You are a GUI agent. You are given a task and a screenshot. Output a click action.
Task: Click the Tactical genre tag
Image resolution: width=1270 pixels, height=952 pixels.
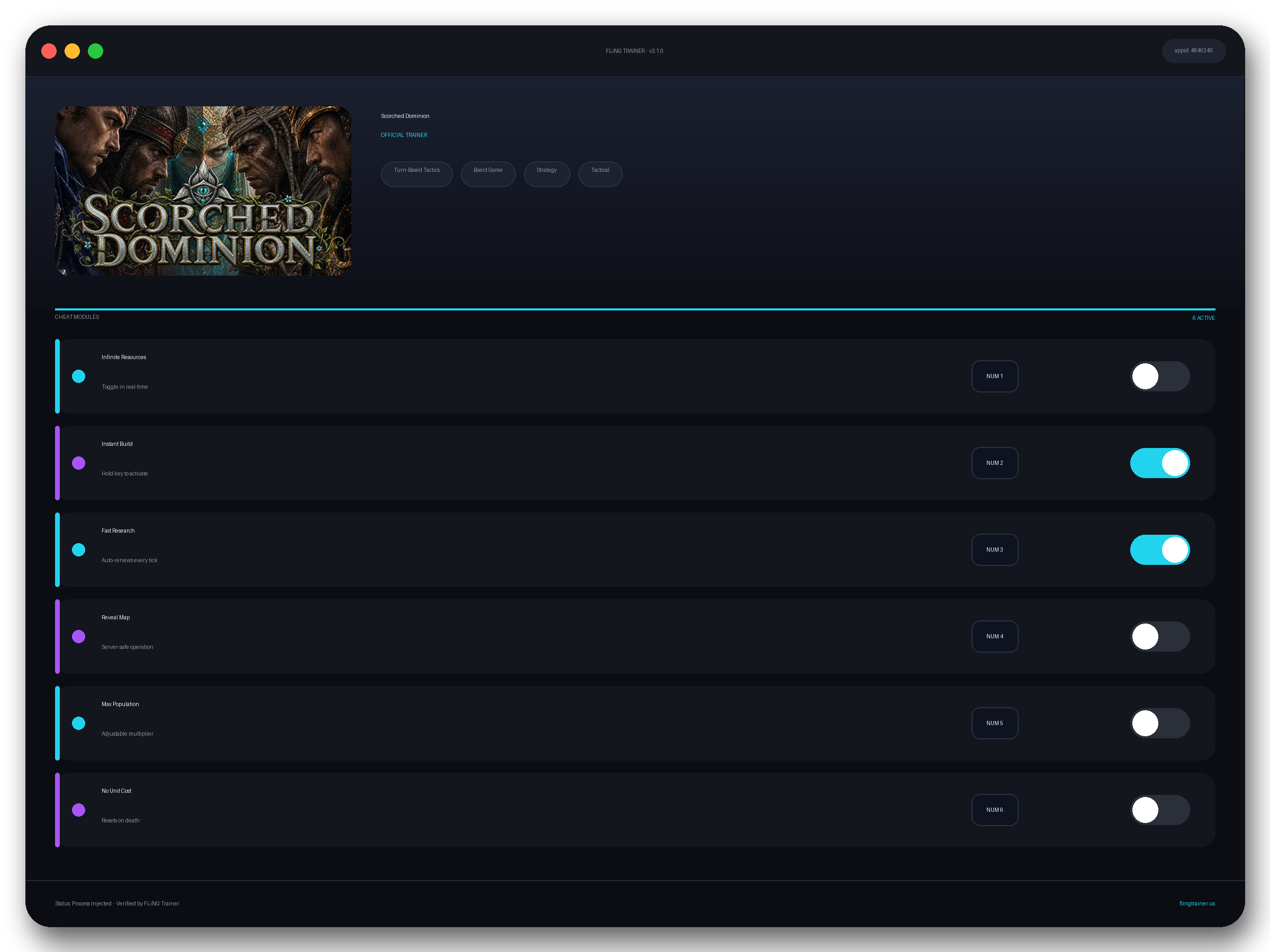click(x=600, y=174)
